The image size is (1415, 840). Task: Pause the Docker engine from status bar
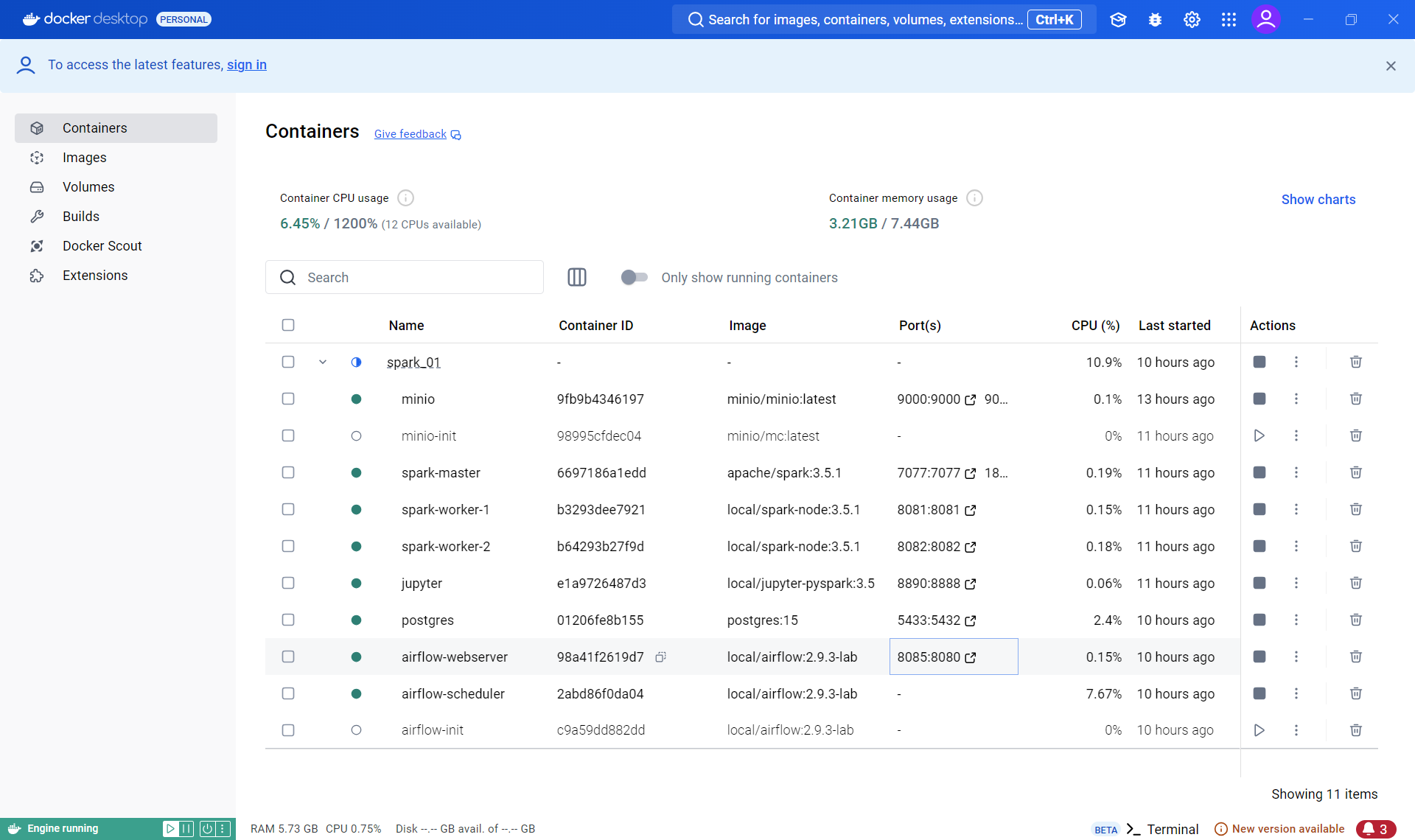[187, 829]
